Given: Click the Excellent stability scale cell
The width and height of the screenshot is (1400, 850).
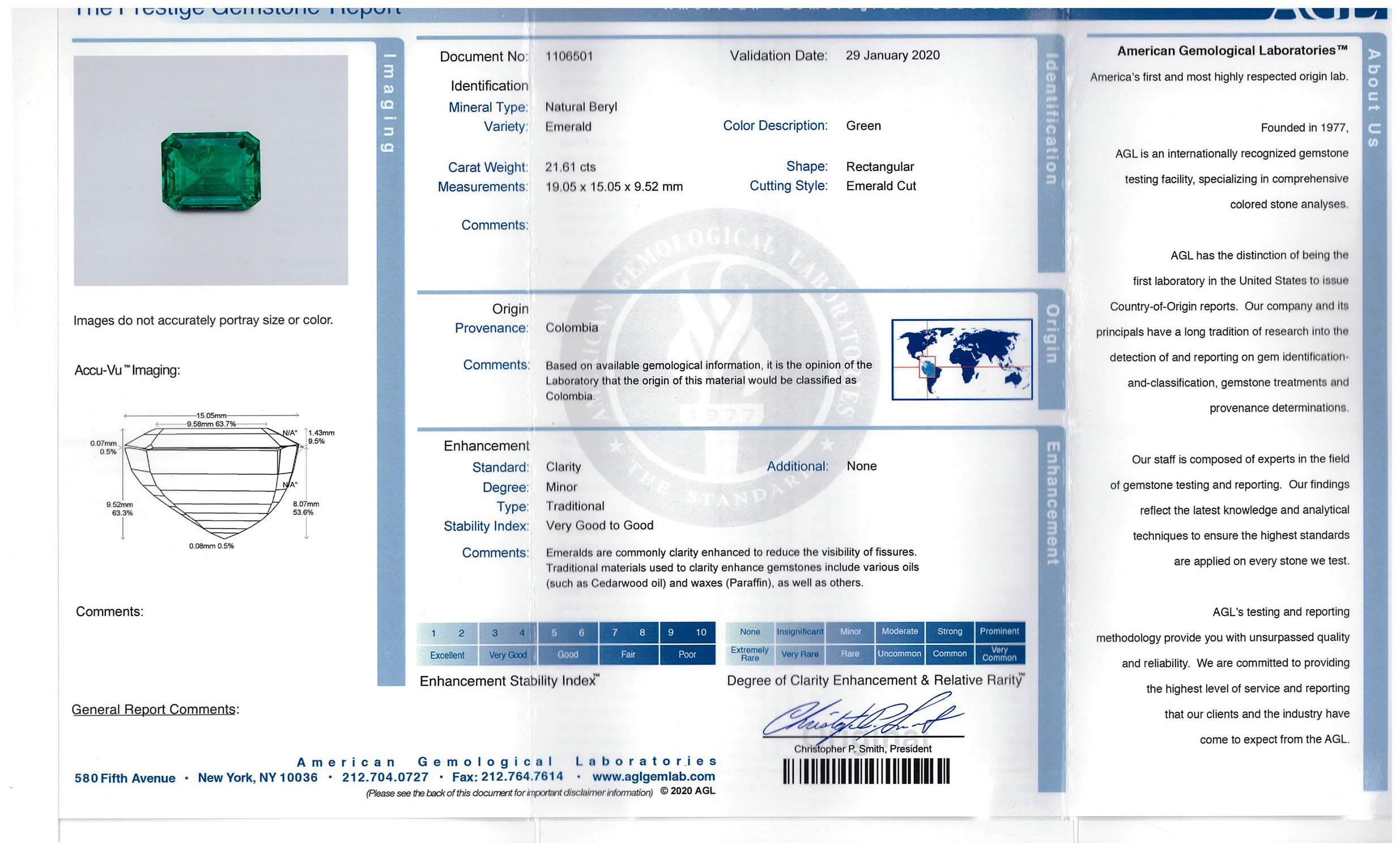Looking at the screenshot, I should (x=447, y=655).
